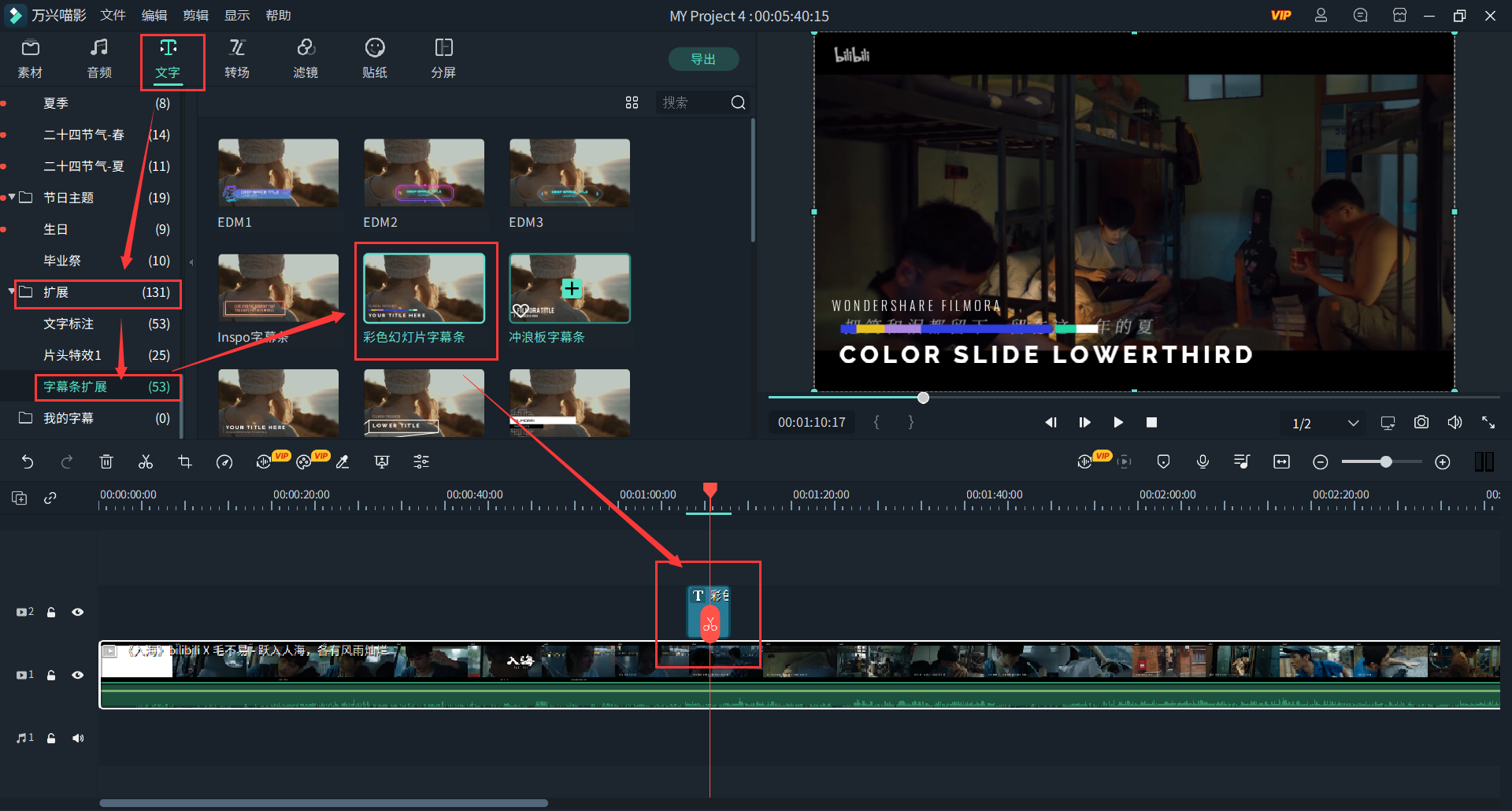Toggle lock on video track 1
The image size is (1512, 811).
[x=51, y=675]
